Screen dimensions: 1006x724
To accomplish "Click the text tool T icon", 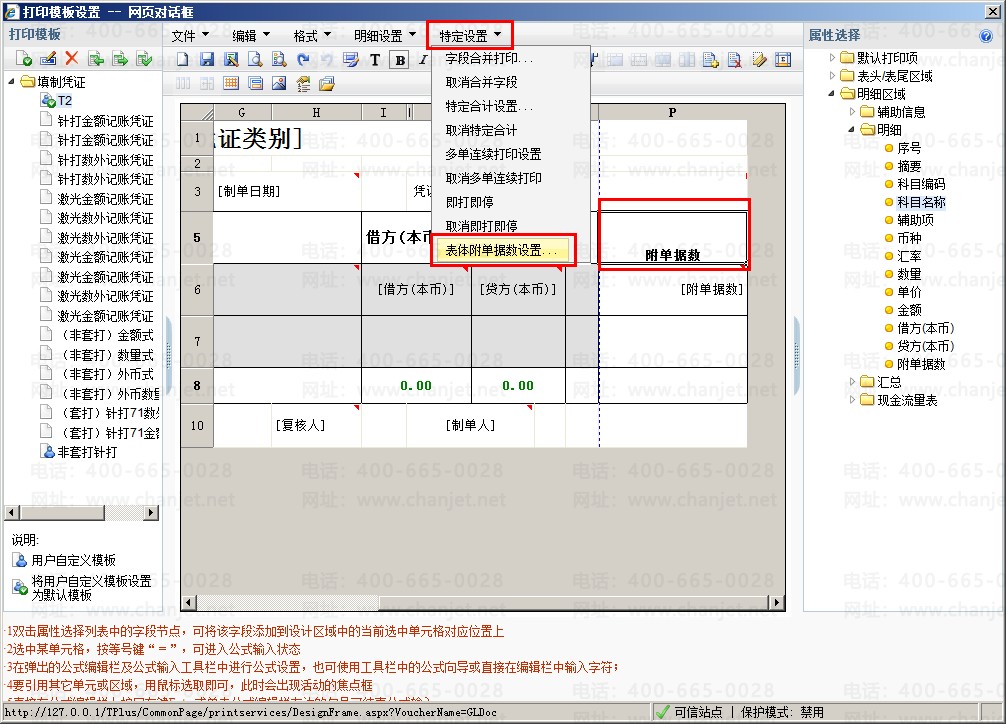I will (x=376, y=60).
